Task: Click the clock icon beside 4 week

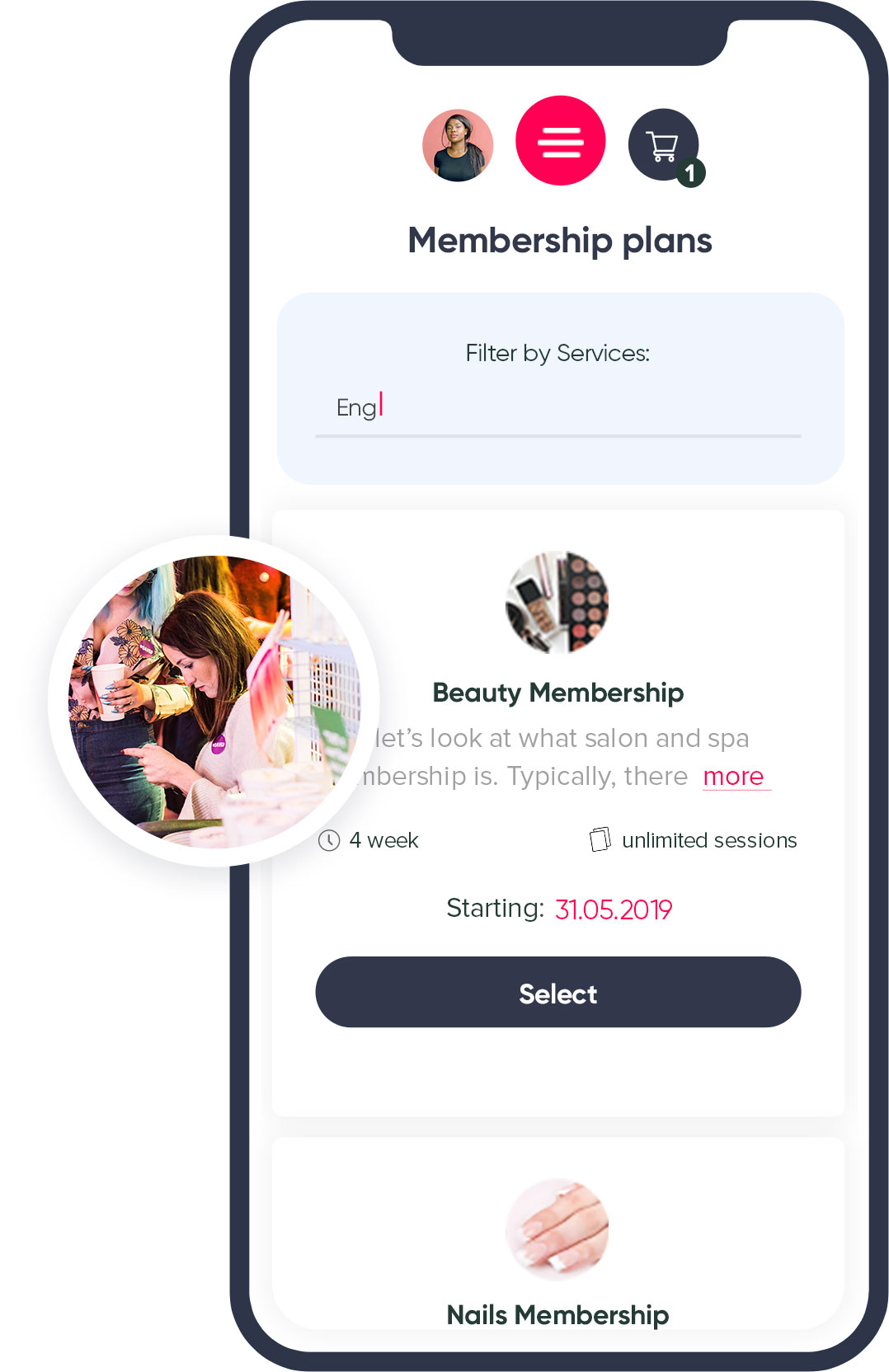Action: point(329,840)
